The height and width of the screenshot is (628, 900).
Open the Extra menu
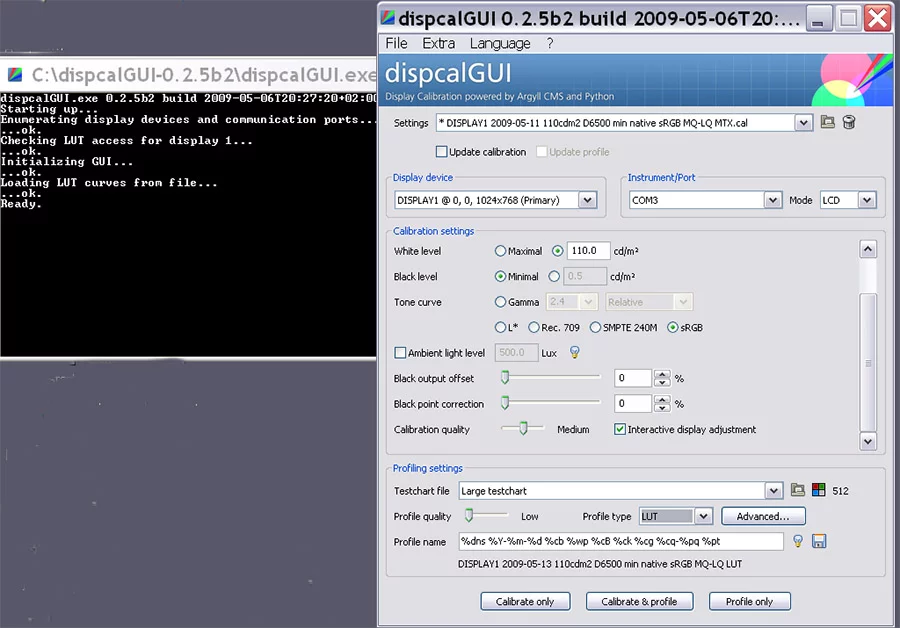coord(439,44)
